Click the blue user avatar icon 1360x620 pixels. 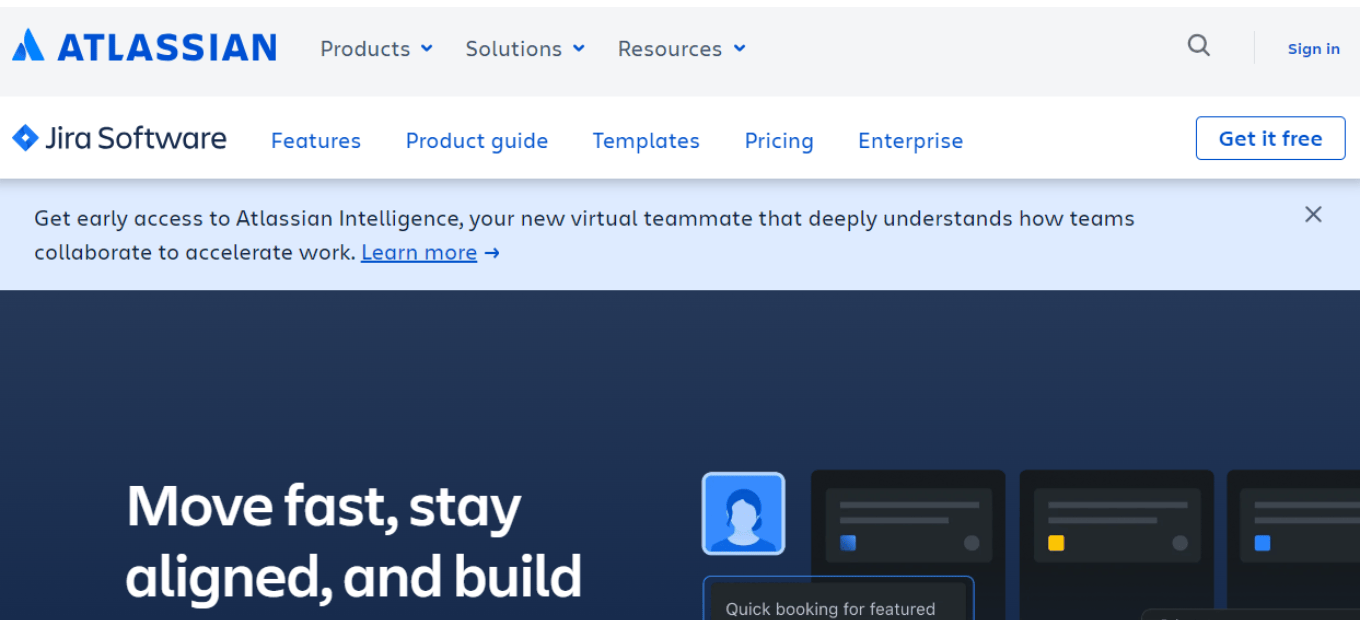(743, 514)
